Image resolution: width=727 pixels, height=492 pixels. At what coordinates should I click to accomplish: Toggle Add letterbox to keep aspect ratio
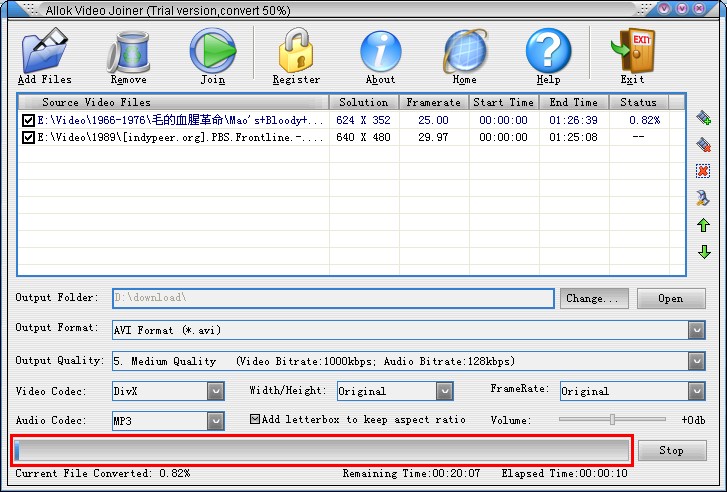255,419
